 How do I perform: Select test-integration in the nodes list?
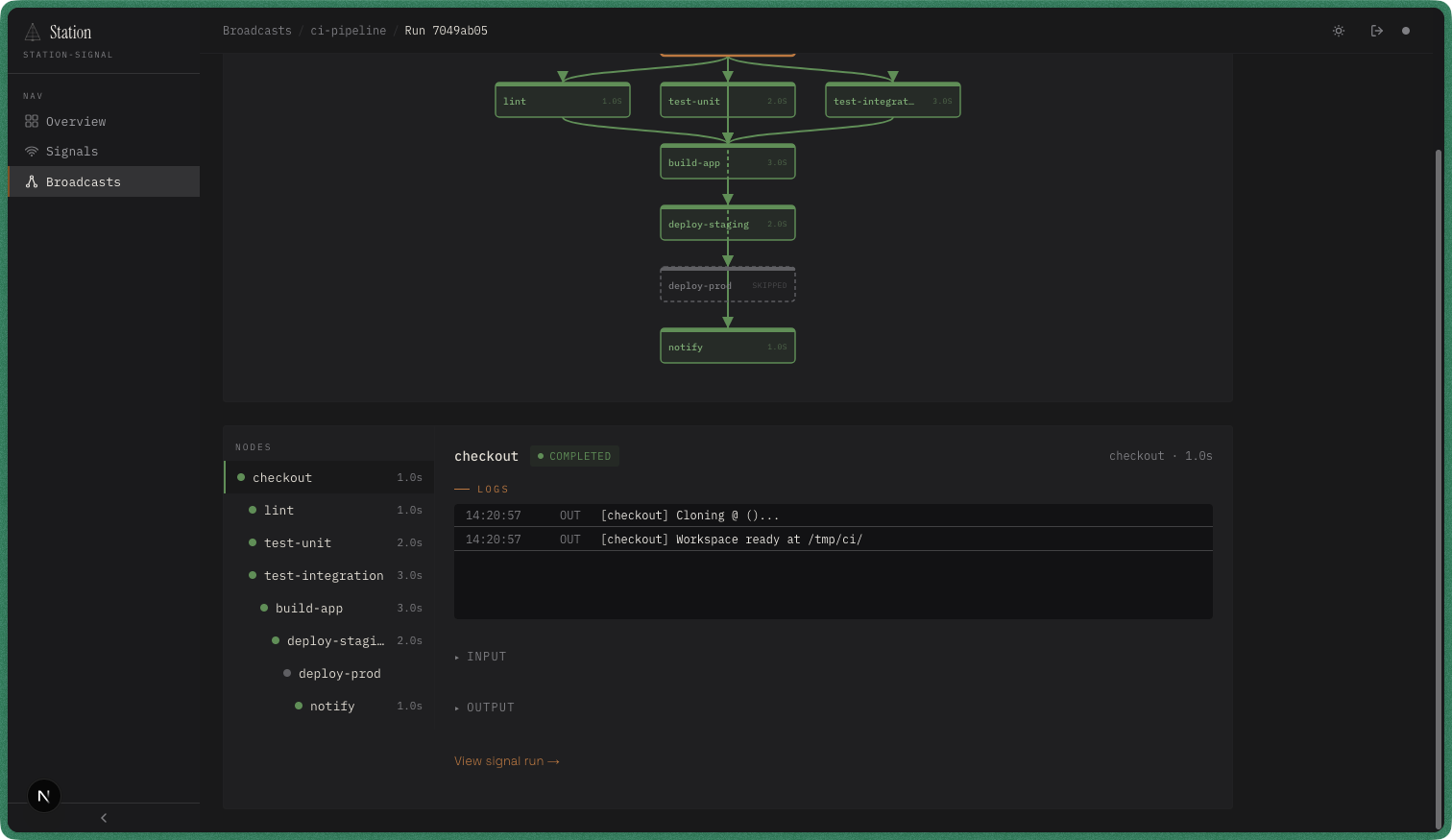point(324,575)
